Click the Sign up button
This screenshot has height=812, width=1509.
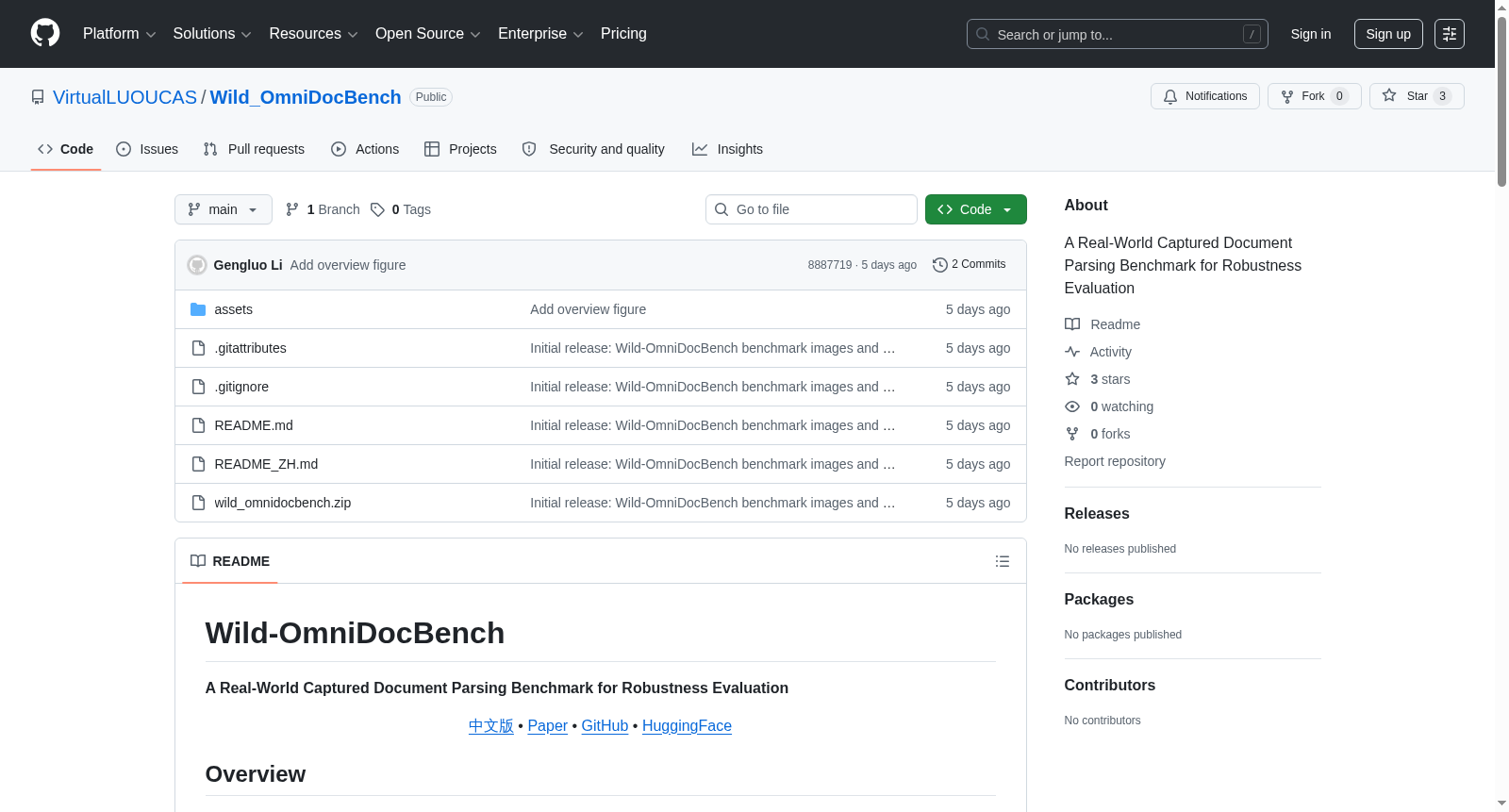tap(1388, 34)
